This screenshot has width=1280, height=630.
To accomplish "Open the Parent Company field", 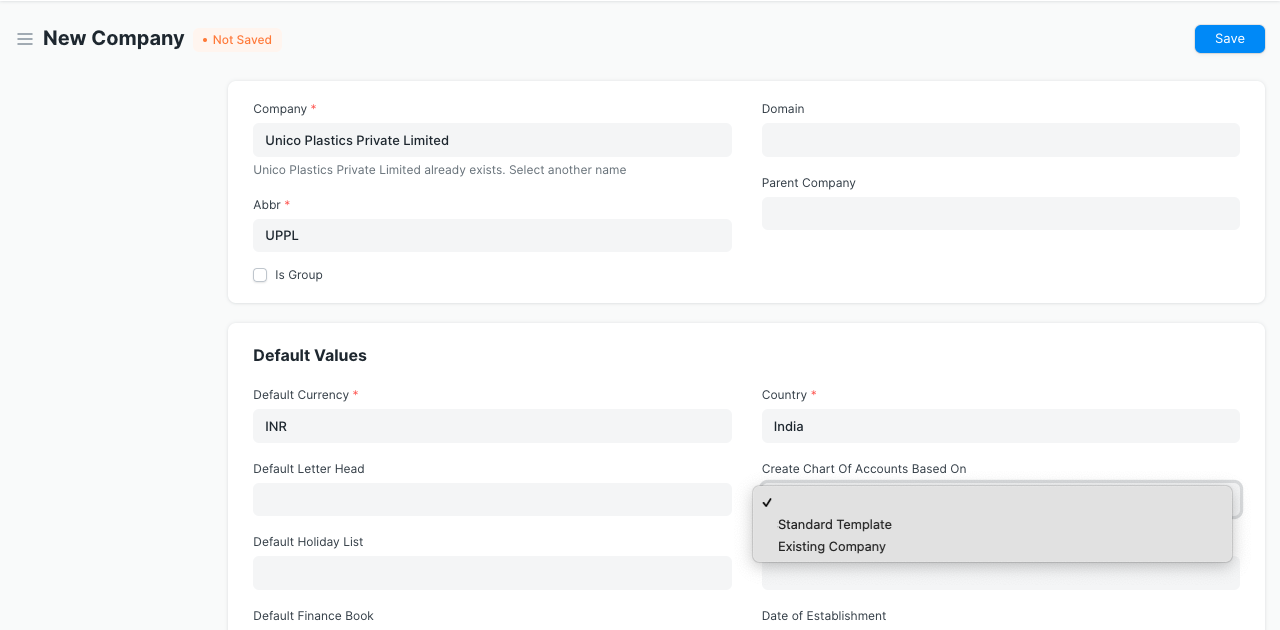I will [x=1000, y=213].
